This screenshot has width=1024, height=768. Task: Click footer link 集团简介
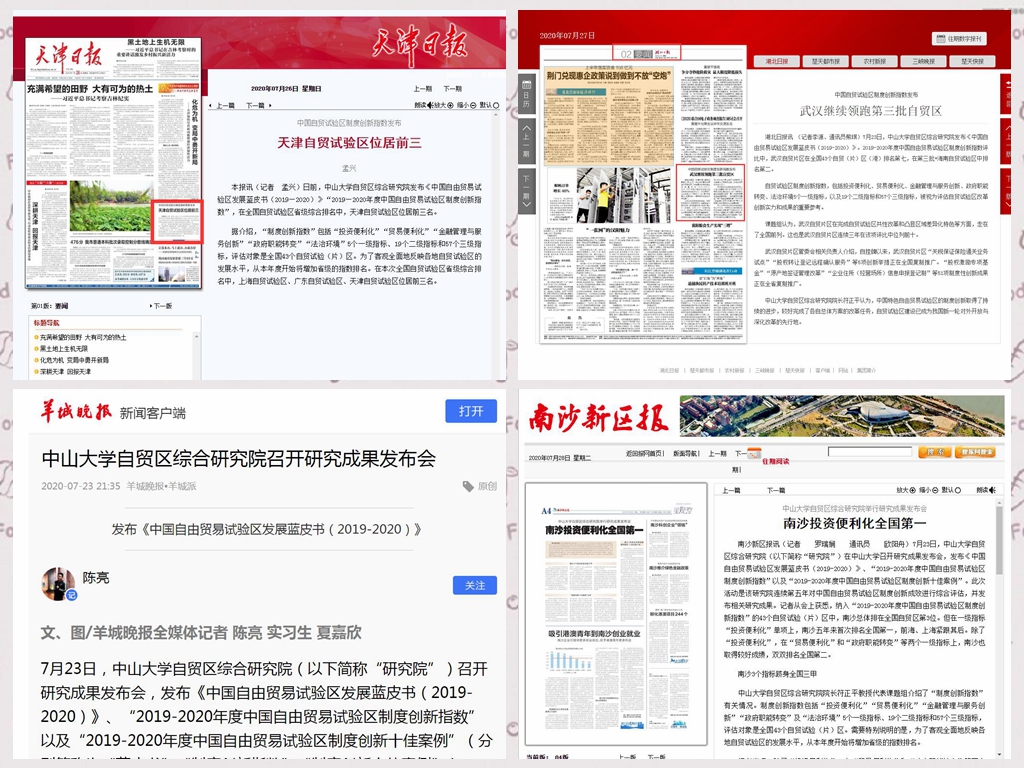[x=866, y=370]
